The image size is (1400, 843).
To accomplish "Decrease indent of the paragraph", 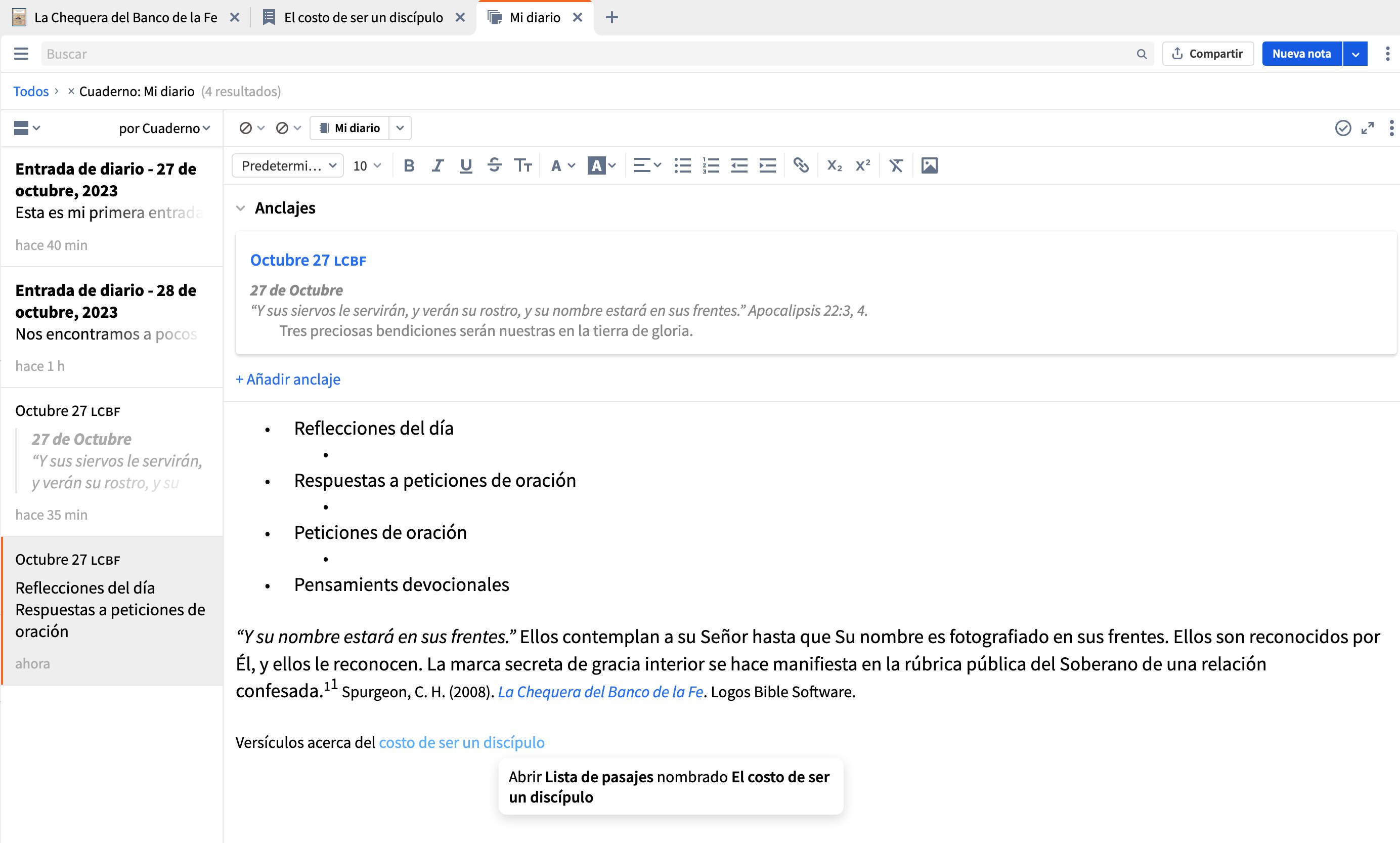I will (739, 165).
